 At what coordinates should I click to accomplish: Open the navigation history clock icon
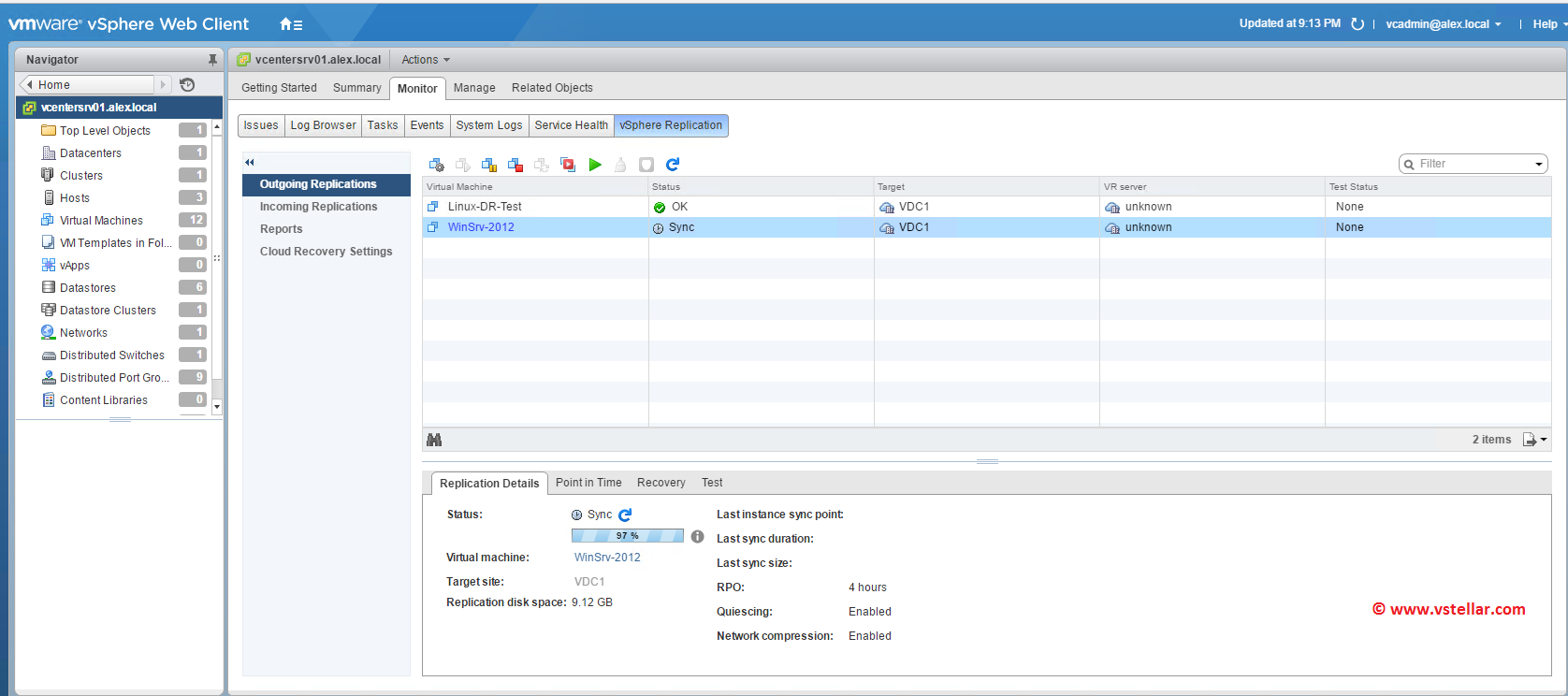click(x=187, y=85)
